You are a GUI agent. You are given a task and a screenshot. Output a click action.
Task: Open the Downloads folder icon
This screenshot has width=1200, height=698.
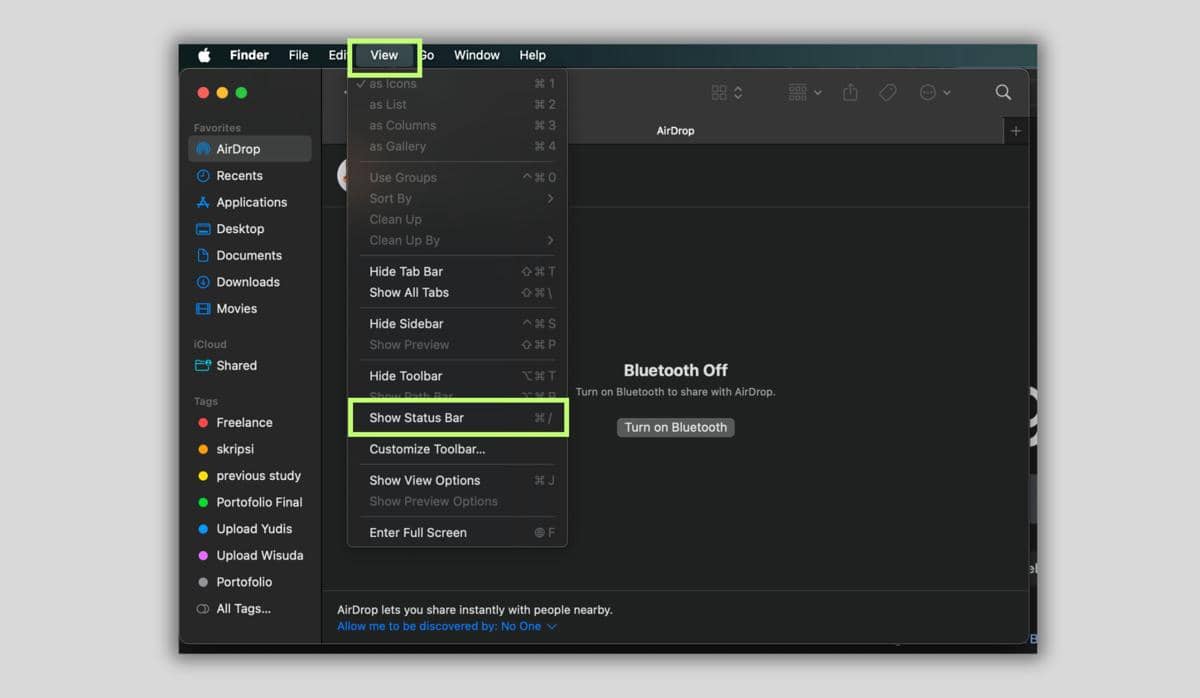pyautogui.click(x=204, y=281)
